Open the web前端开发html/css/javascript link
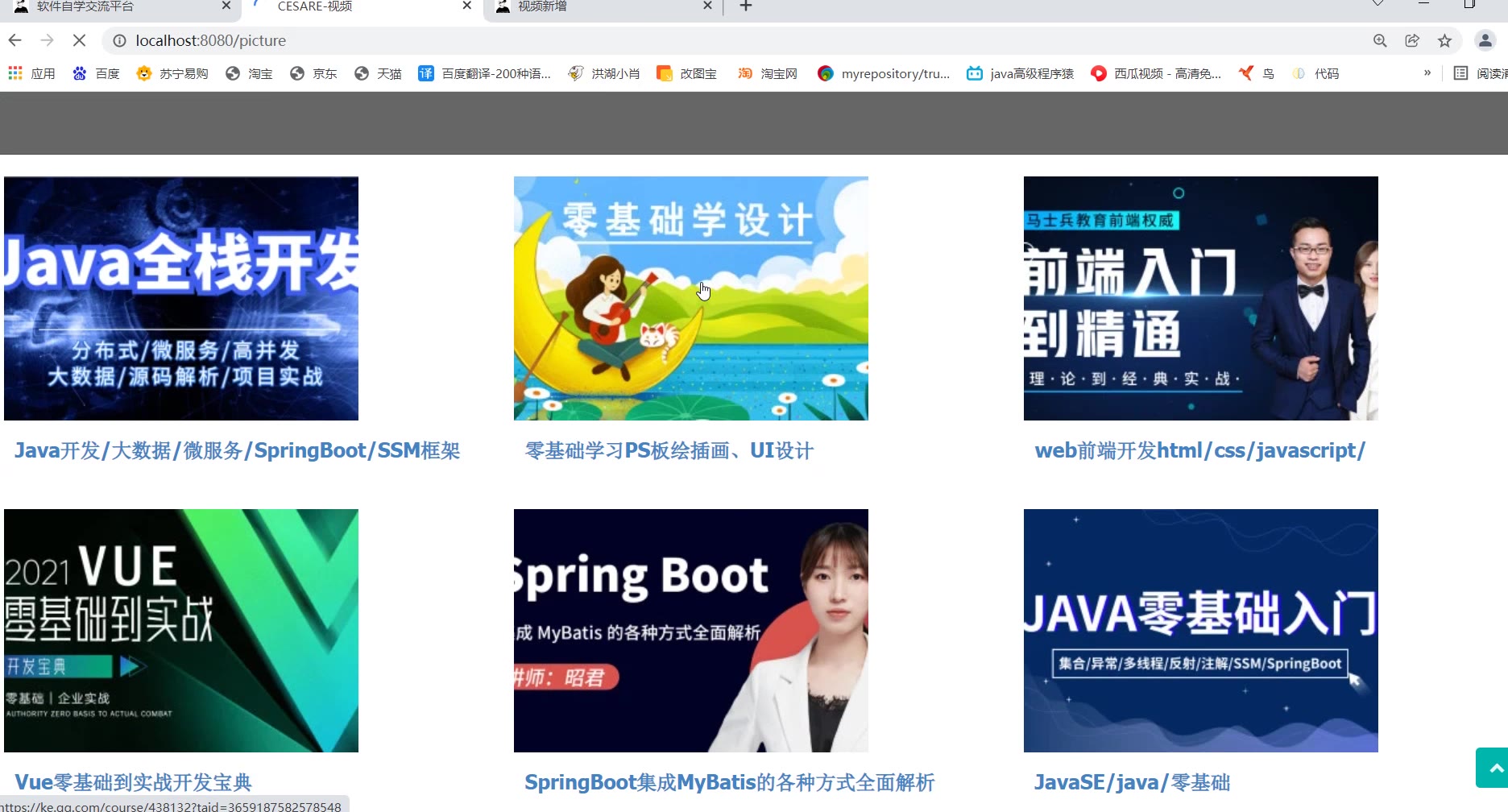This screenshot has width=1508, height=812. click(x=1200, y=450)
